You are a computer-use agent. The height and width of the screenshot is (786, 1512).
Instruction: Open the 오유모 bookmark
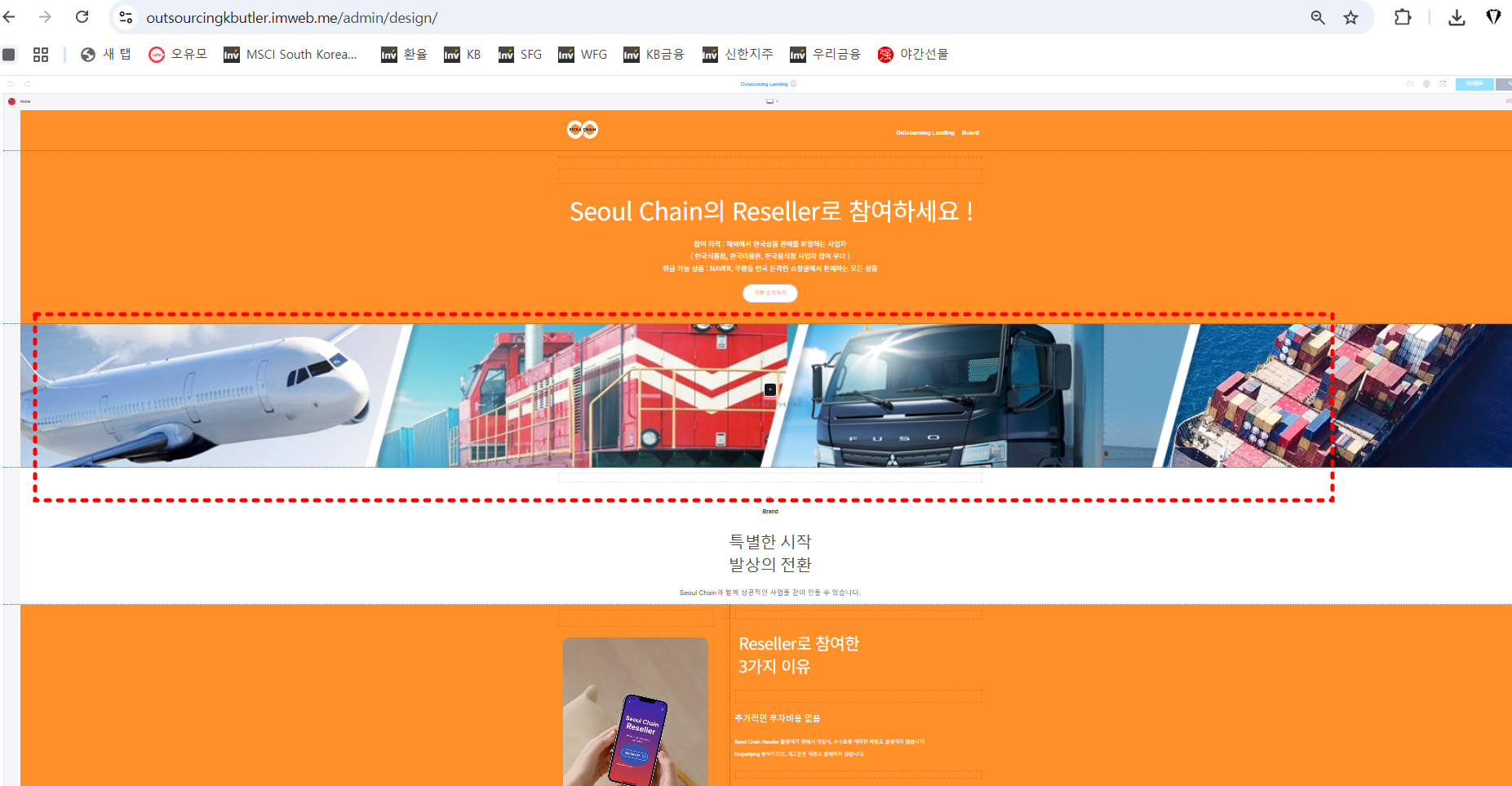click(178, 55)
